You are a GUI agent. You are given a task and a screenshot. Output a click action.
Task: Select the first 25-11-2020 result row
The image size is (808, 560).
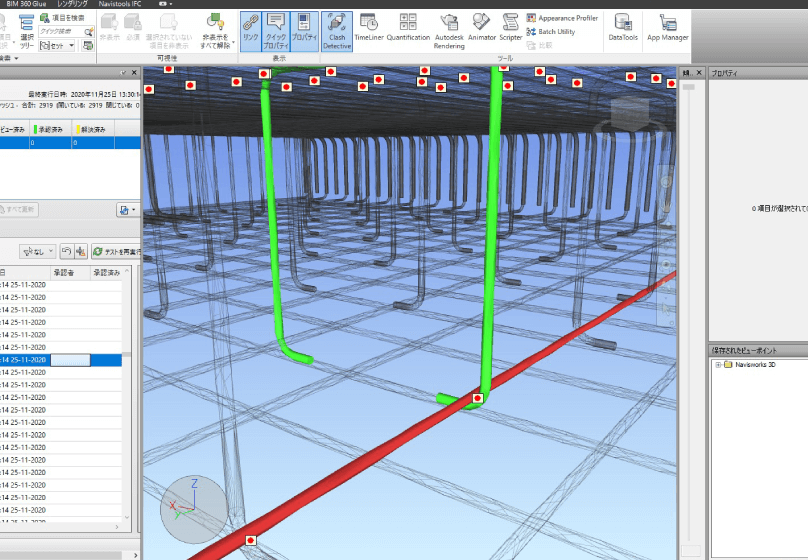61,285
